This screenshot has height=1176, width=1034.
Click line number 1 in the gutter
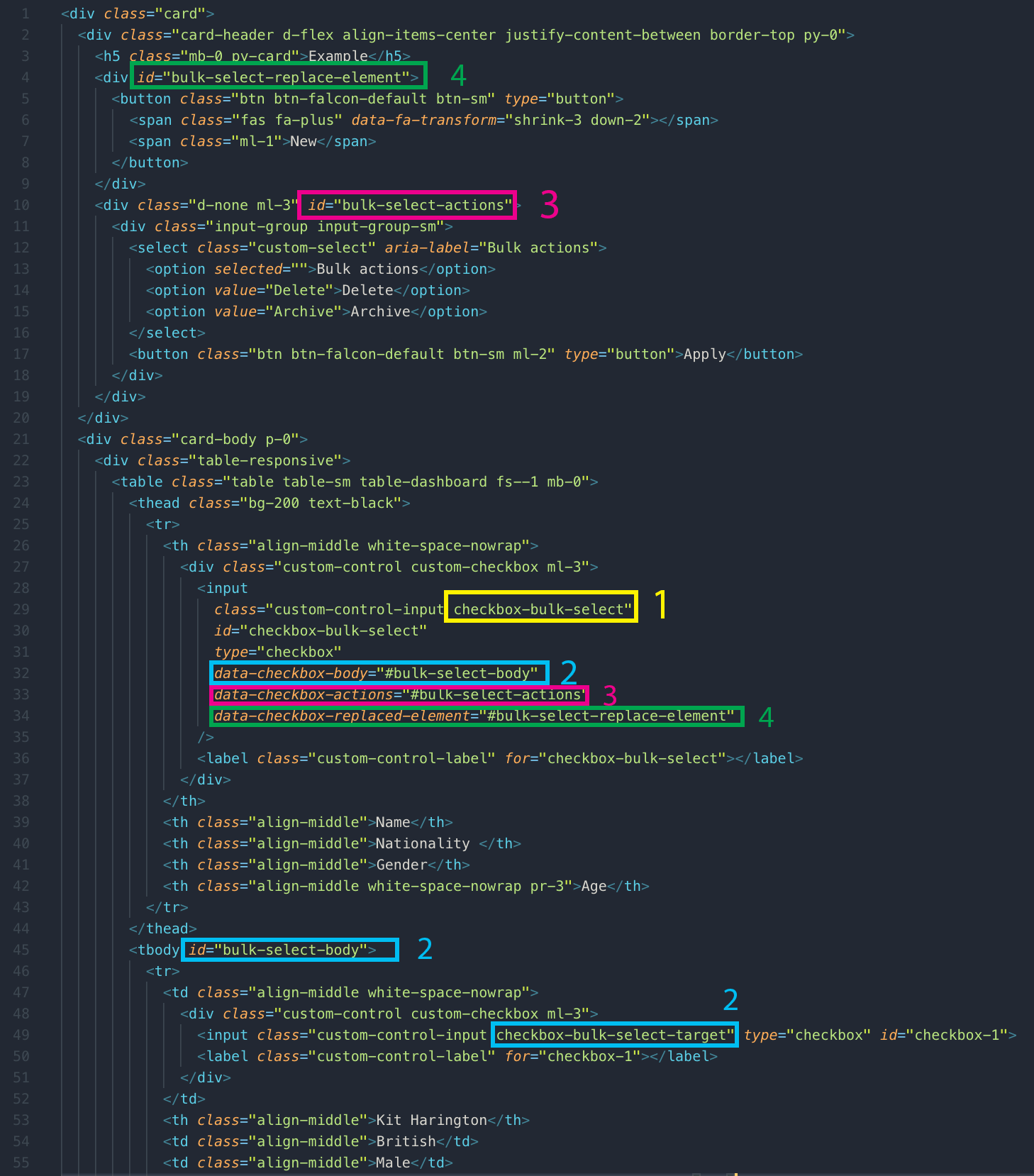pos(26,13)
